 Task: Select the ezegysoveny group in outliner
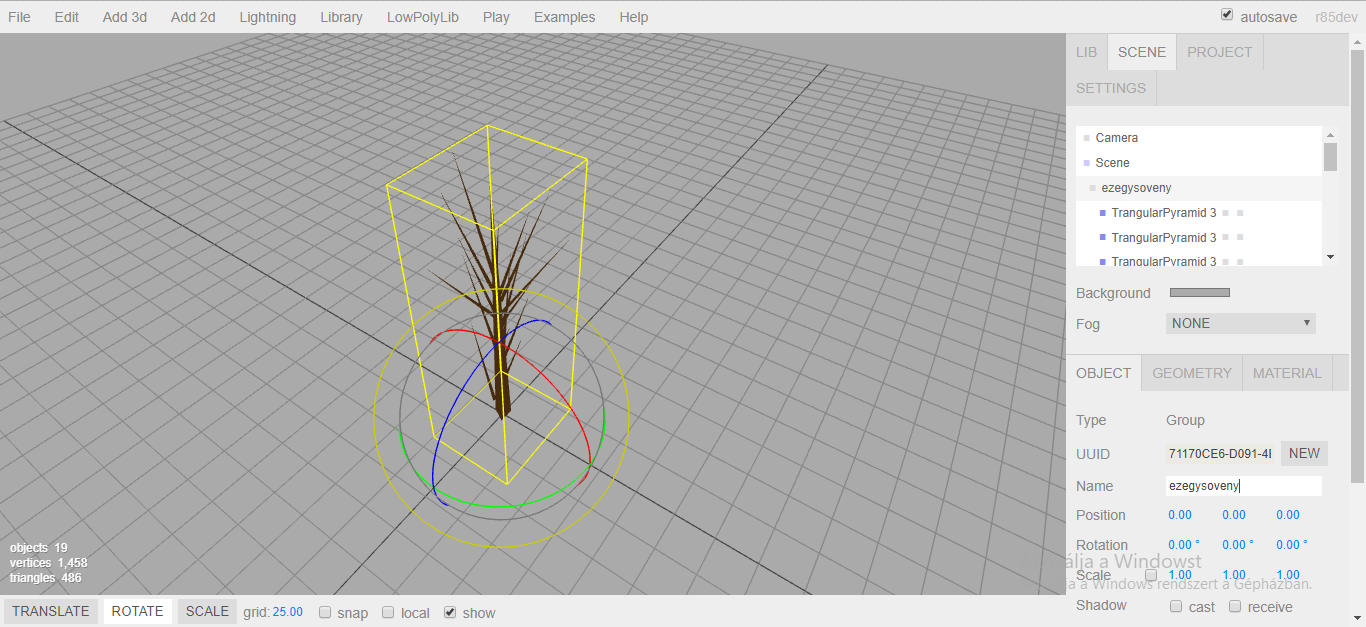coord(1199,188)
